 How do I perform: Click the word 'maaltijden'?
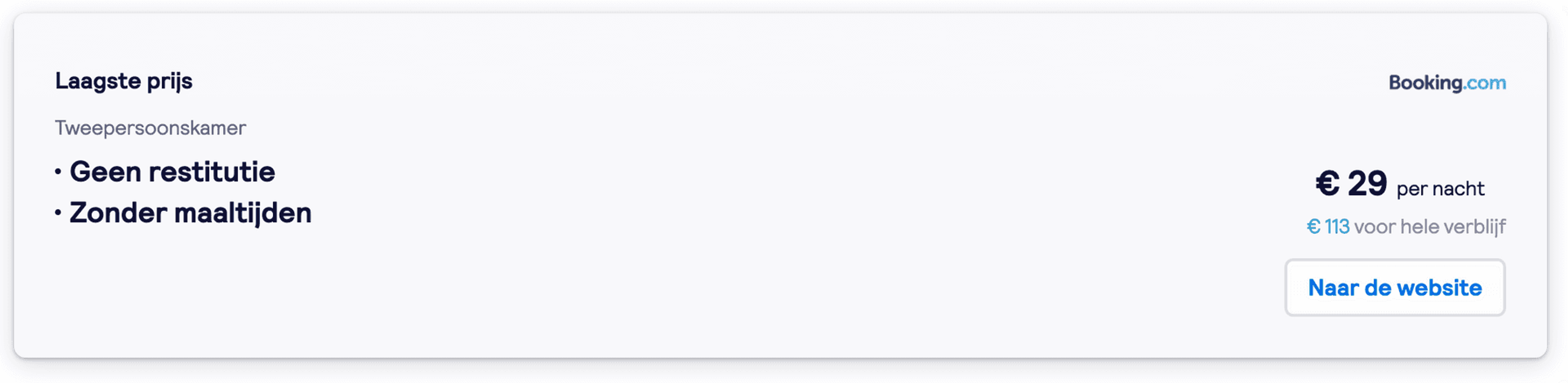[x=243, y=213]
